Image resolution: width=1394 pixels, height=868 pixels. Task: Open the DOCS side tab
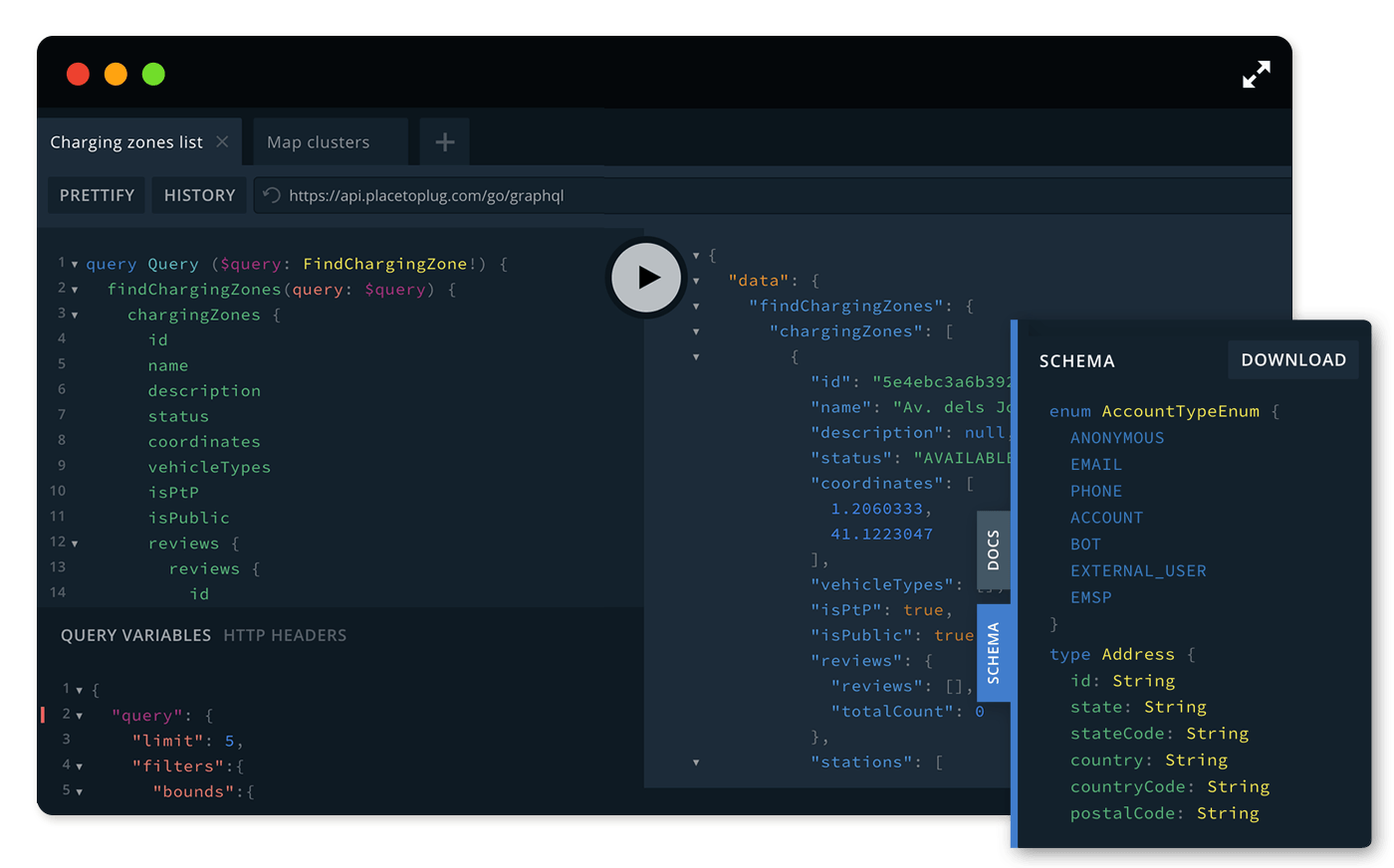[x=993, y=550]
